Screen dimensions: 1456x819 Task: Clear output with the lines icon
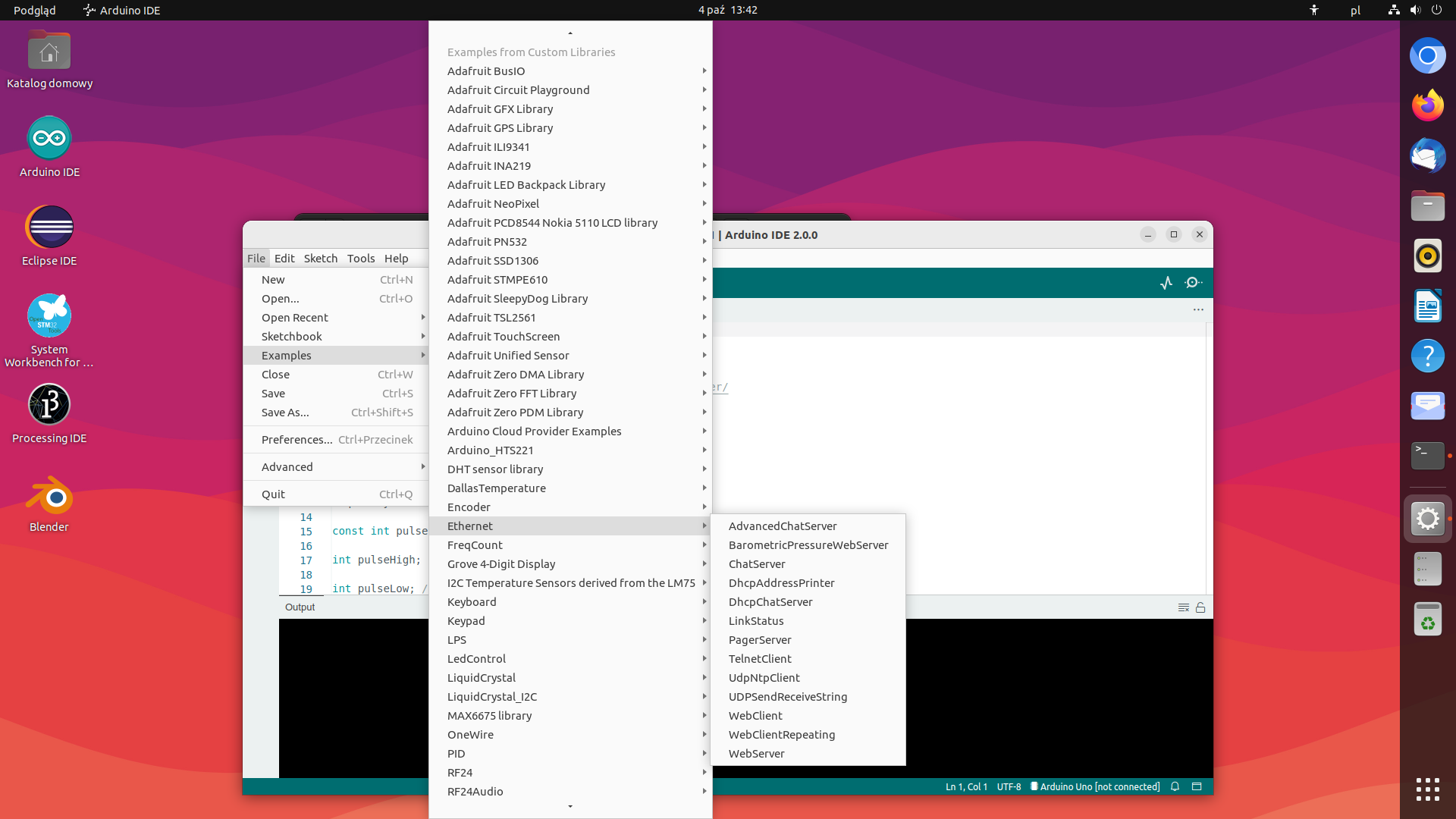point(1183,607)
